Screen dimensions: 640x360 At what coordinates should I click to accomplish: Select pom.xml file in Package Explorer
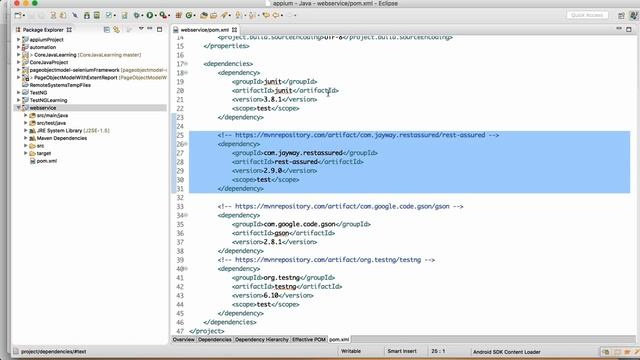pos(47,161)
